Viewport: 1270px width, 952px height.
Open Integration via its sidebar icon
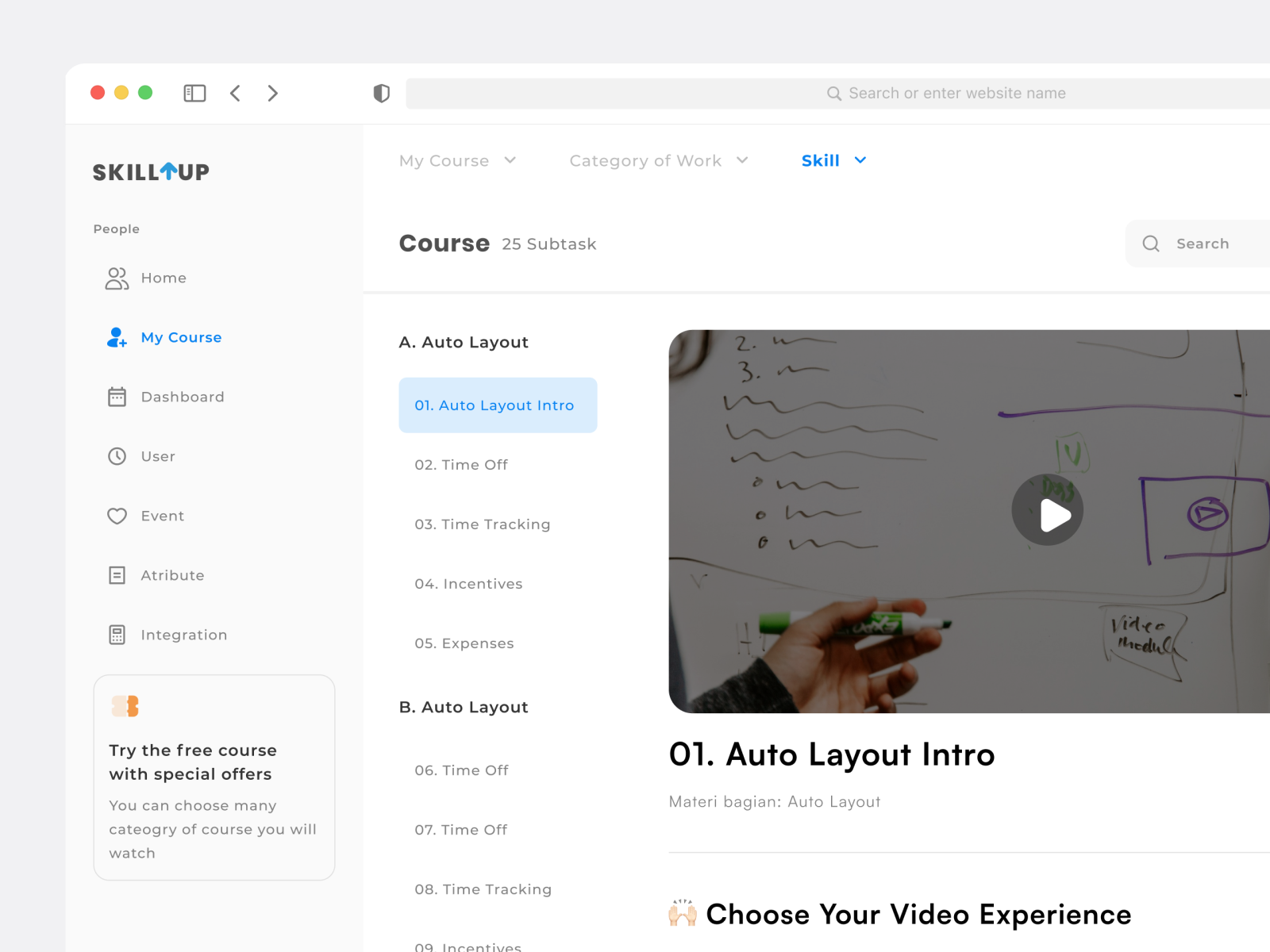pos(117,635)
